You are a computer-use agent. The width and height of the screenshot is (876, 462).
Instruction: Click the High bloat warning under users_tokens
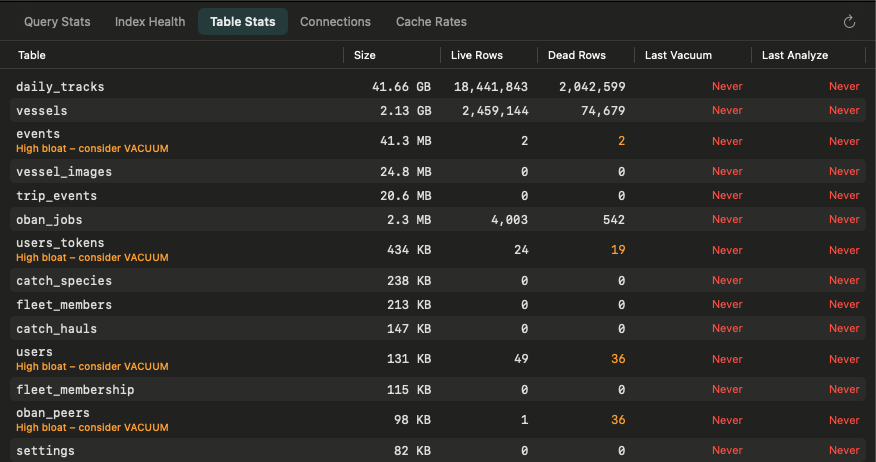coord(92,258)
